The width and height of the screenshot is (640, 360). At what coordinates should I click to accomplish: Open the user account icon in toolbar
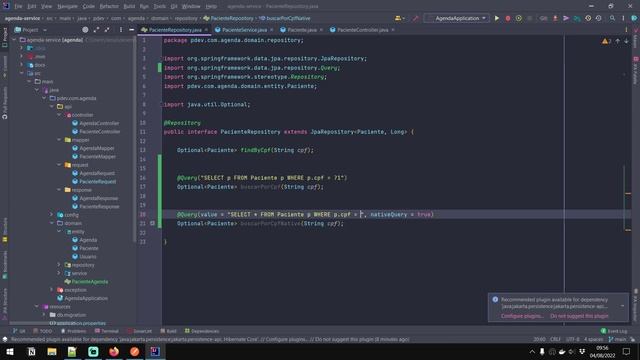tap(399, 18)
